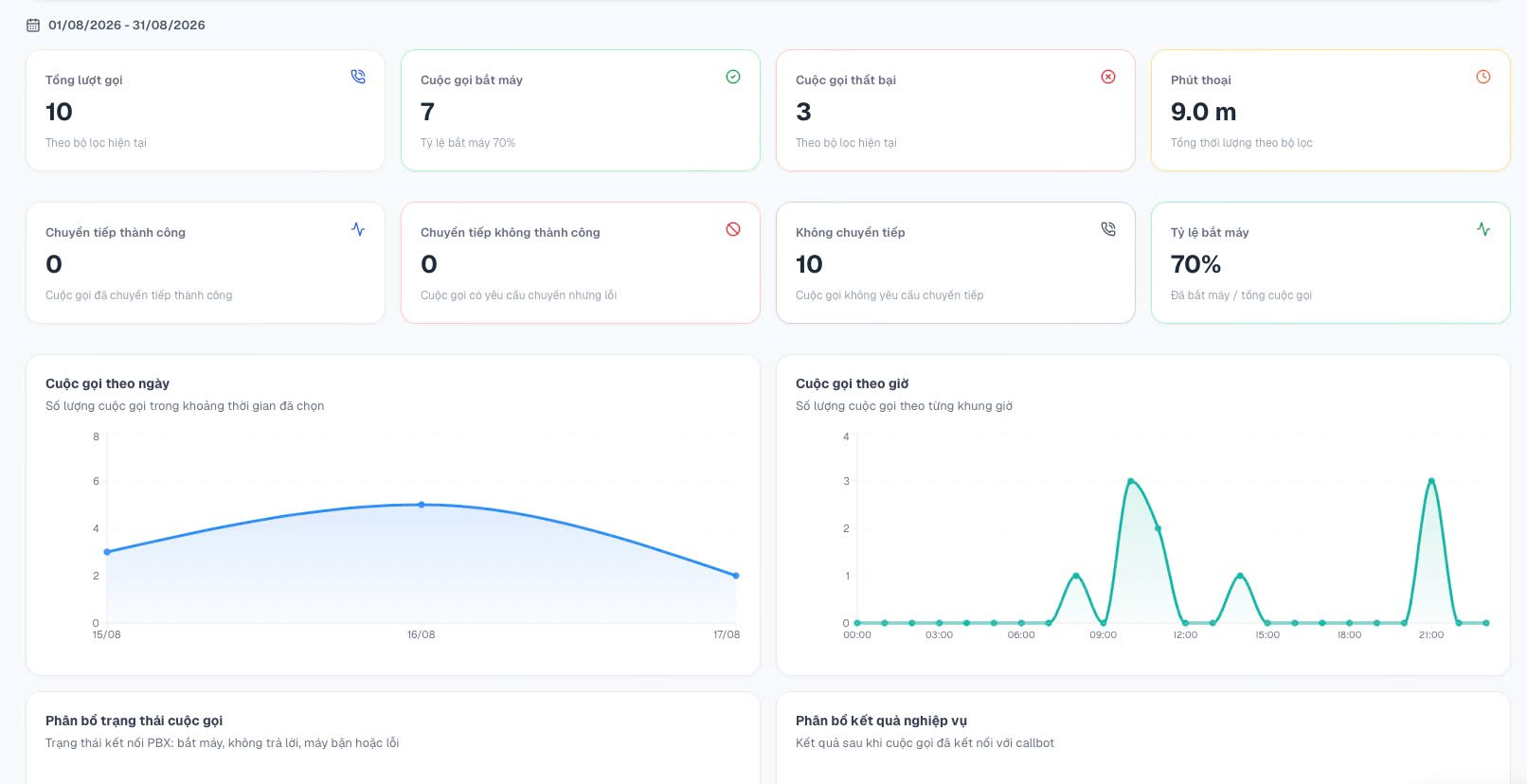
Task: Click the orange clock icon on Phút thoại card
Action: coord(1483,77)
